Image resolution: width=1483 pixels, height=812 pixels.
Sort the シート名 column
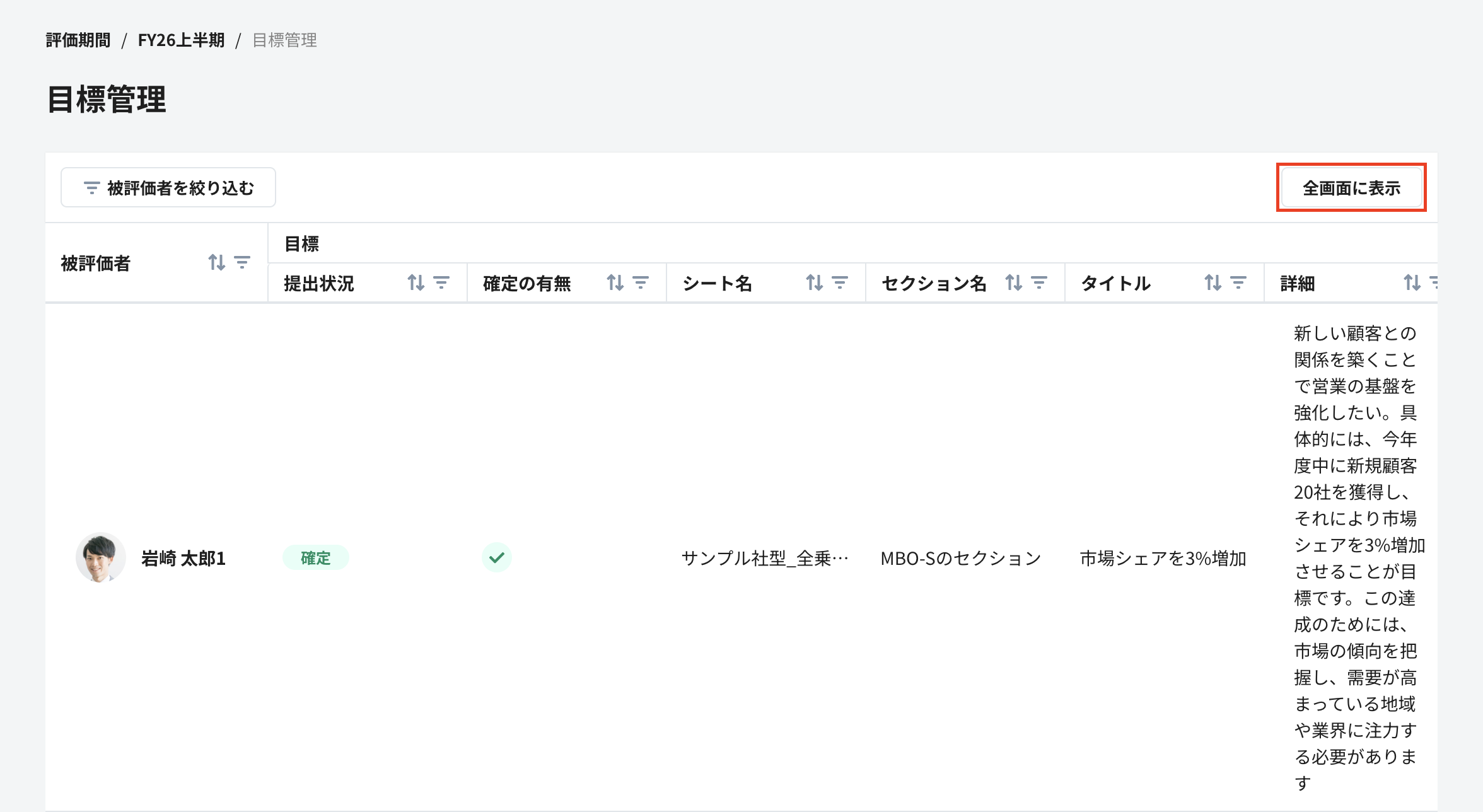click(814, 283)
